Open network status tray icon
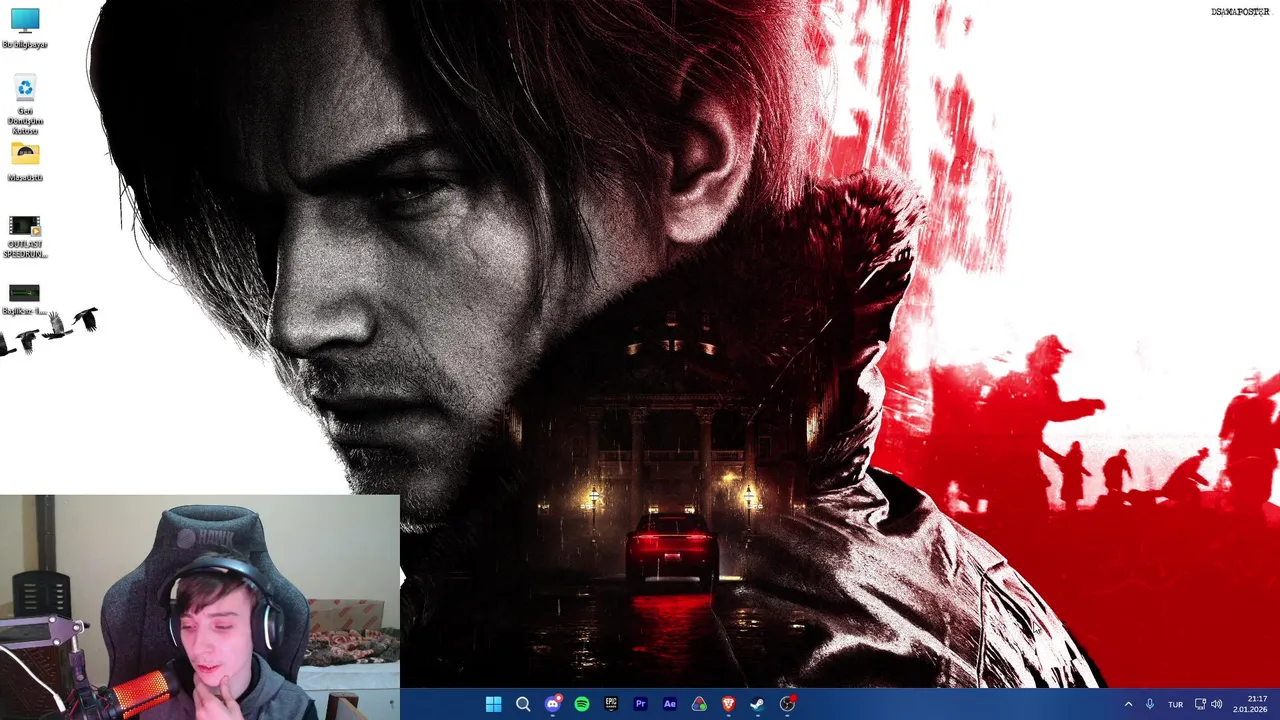This screenshot has width=1280, height=720. pos(1201,704)
